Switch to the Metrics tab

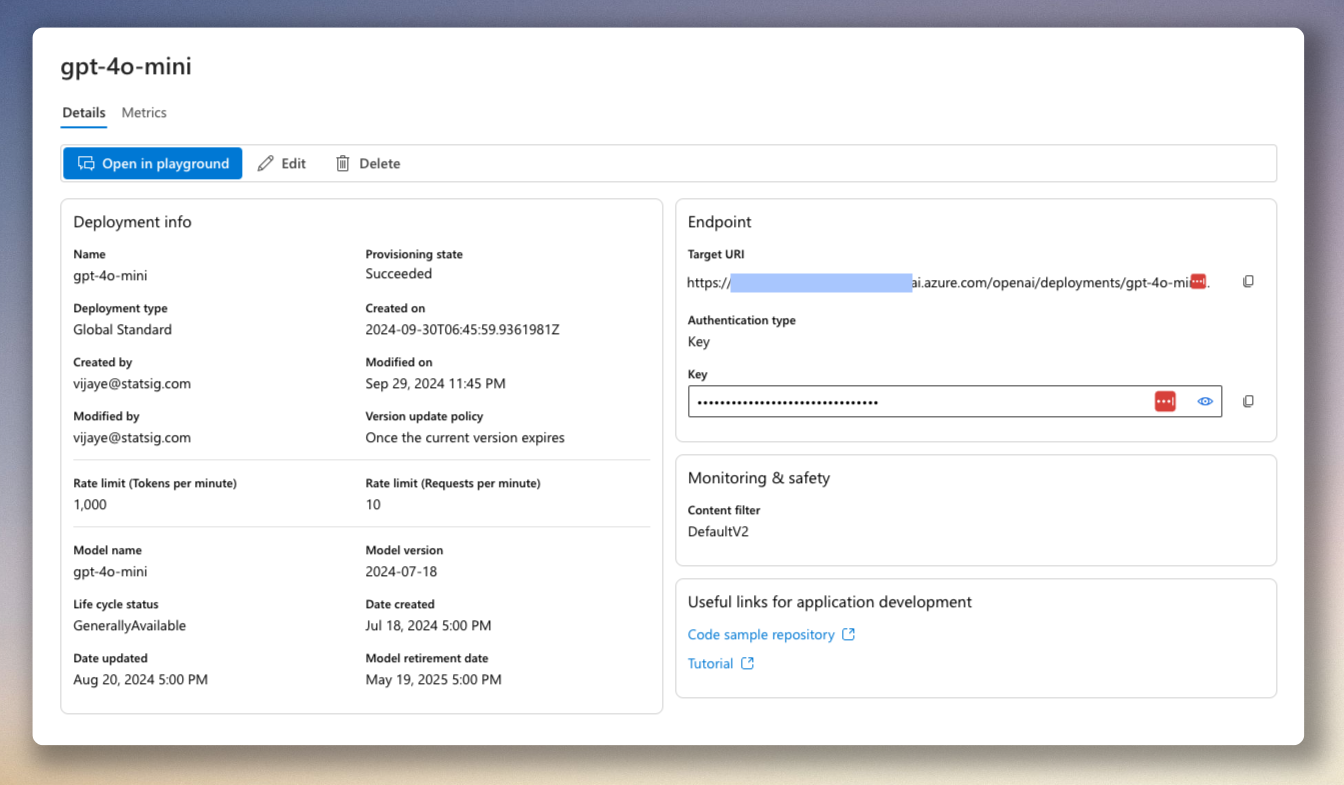coord(143,112)
